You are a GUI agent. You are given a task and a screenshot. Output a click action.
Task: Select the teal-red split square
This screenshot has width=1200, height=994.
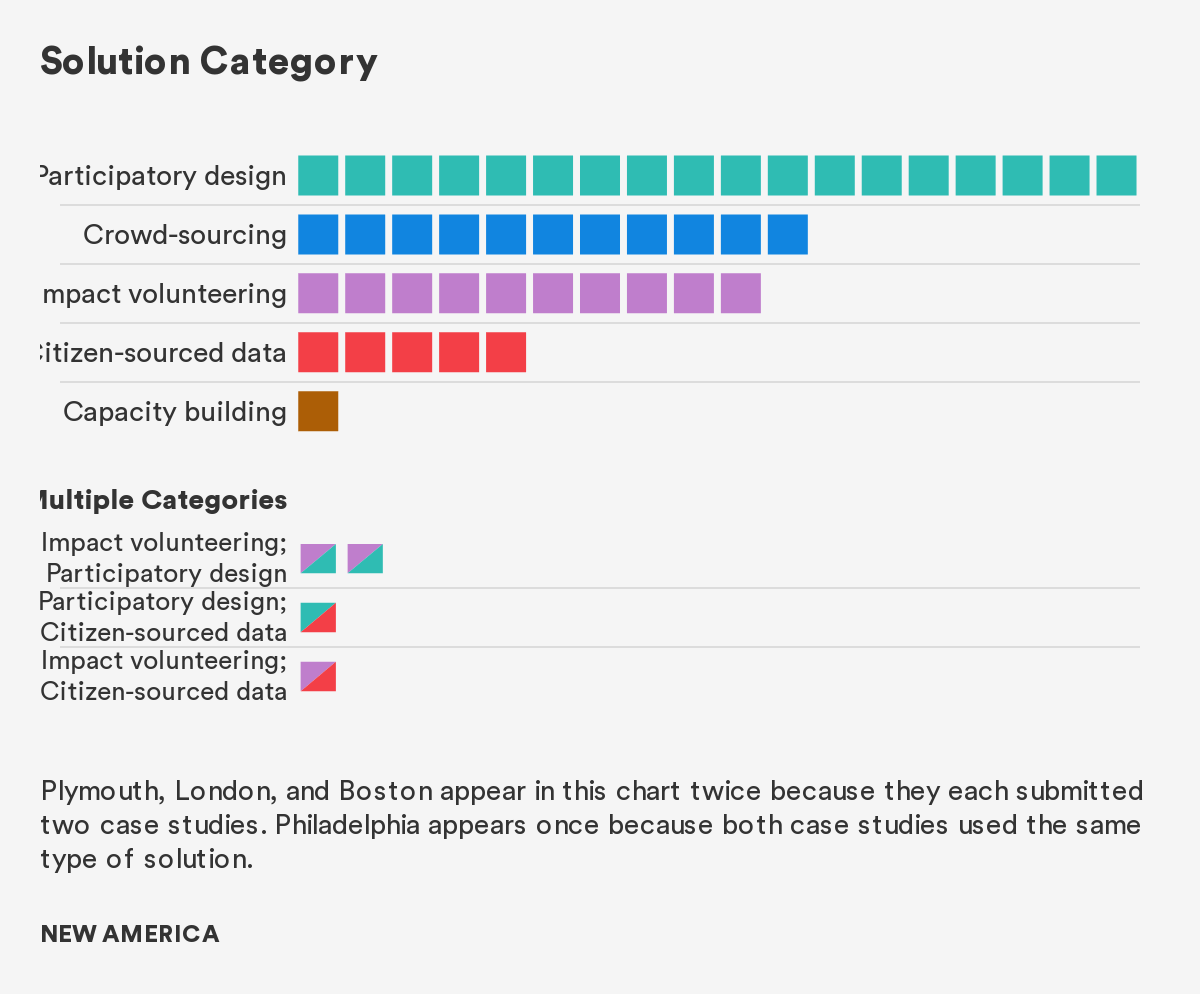[318, 618]
